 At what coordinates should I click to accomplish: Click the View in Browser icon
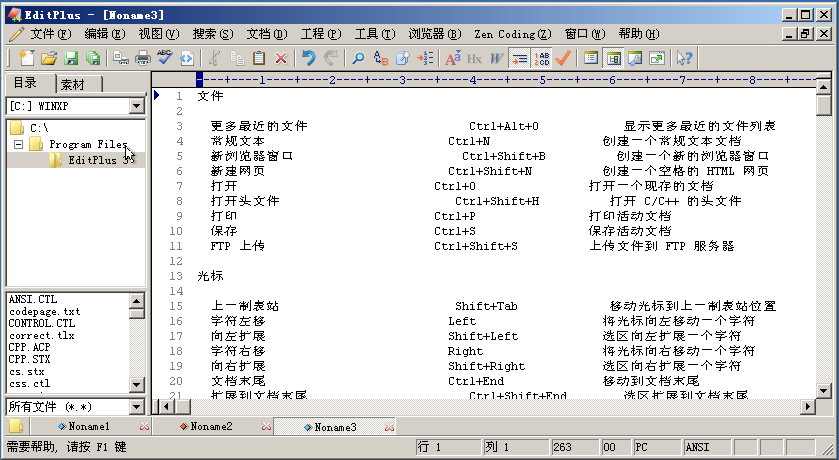[187, 58]
